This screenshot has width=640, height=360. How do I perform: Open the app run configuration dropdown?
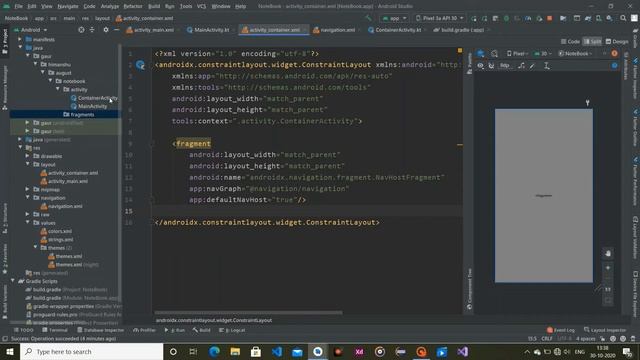pyautogui.click(x=394, y=18)
